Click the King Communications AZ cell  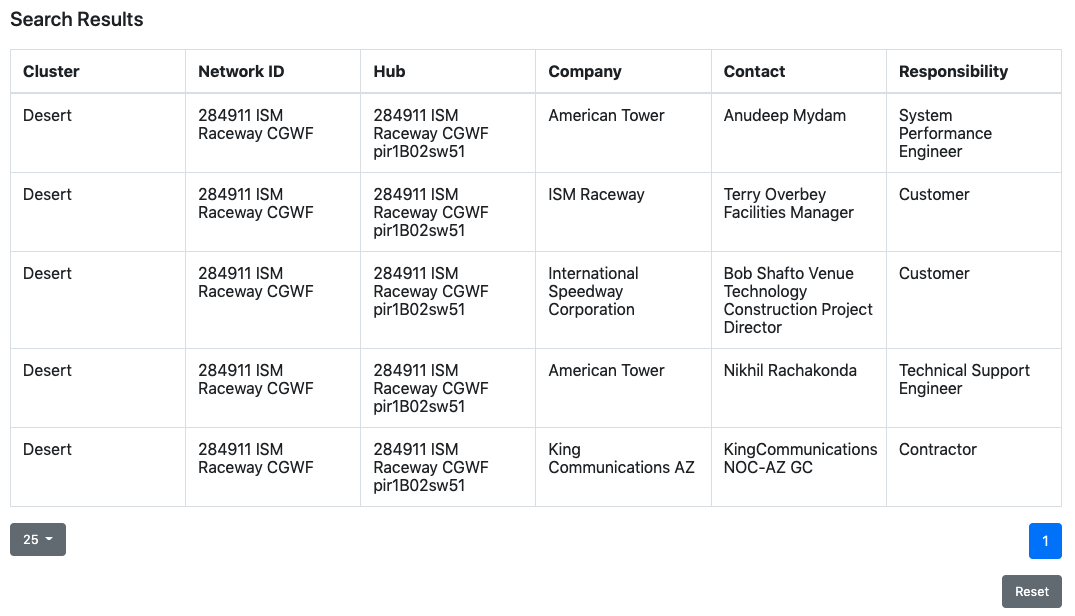621,459
